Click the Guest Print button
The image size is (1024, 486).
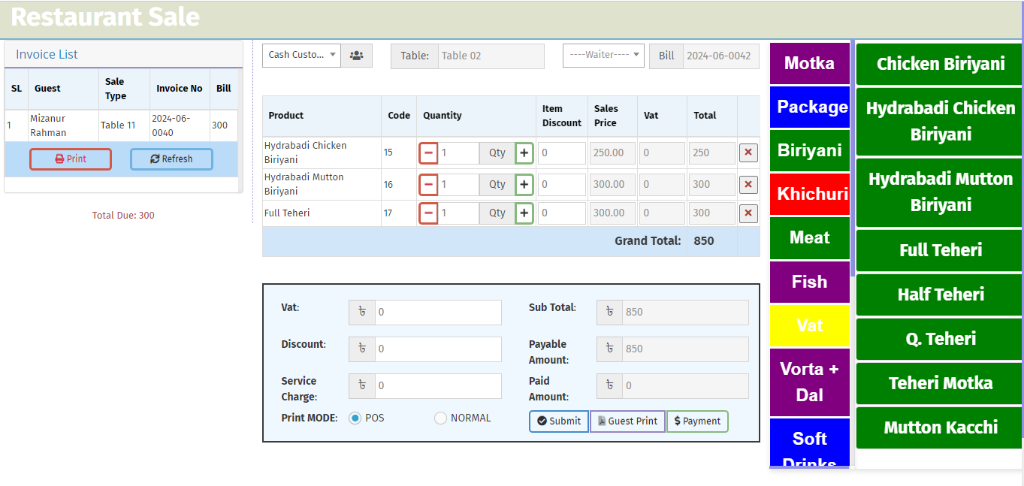(x=628, y=421)
